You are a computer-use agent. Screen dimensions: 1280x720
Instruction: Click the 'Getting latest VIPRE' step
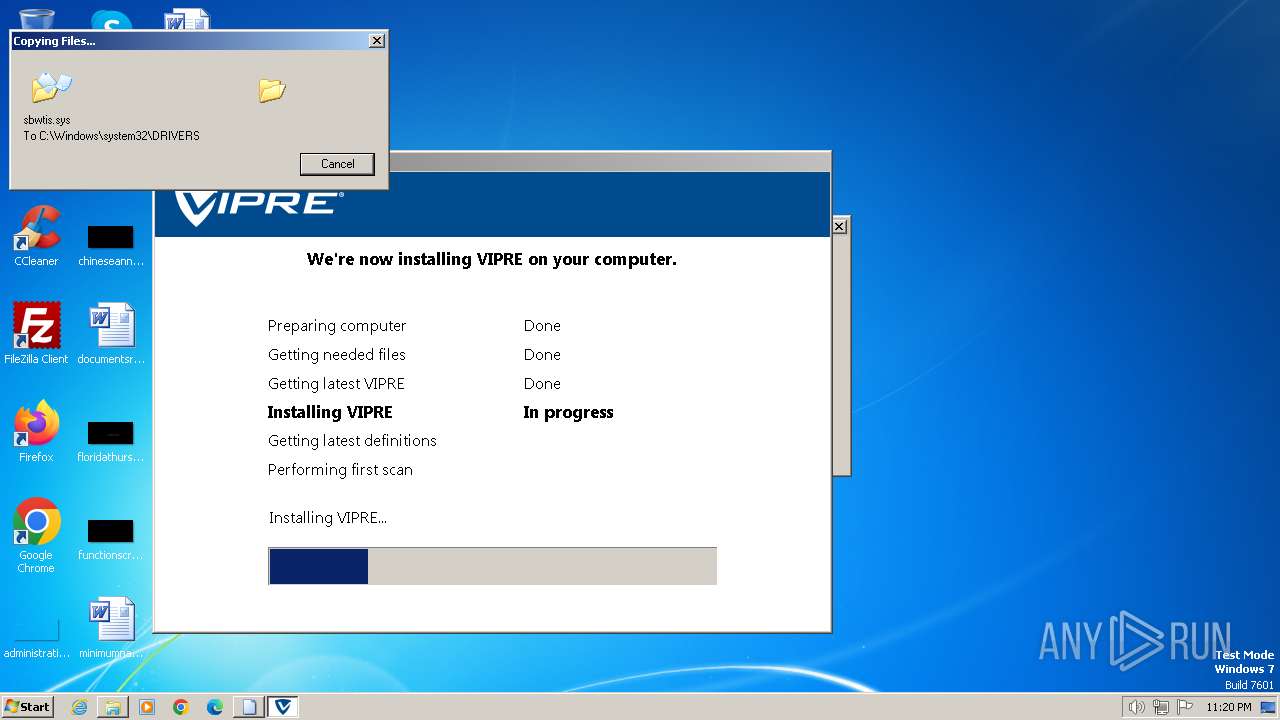pos(336,384)
